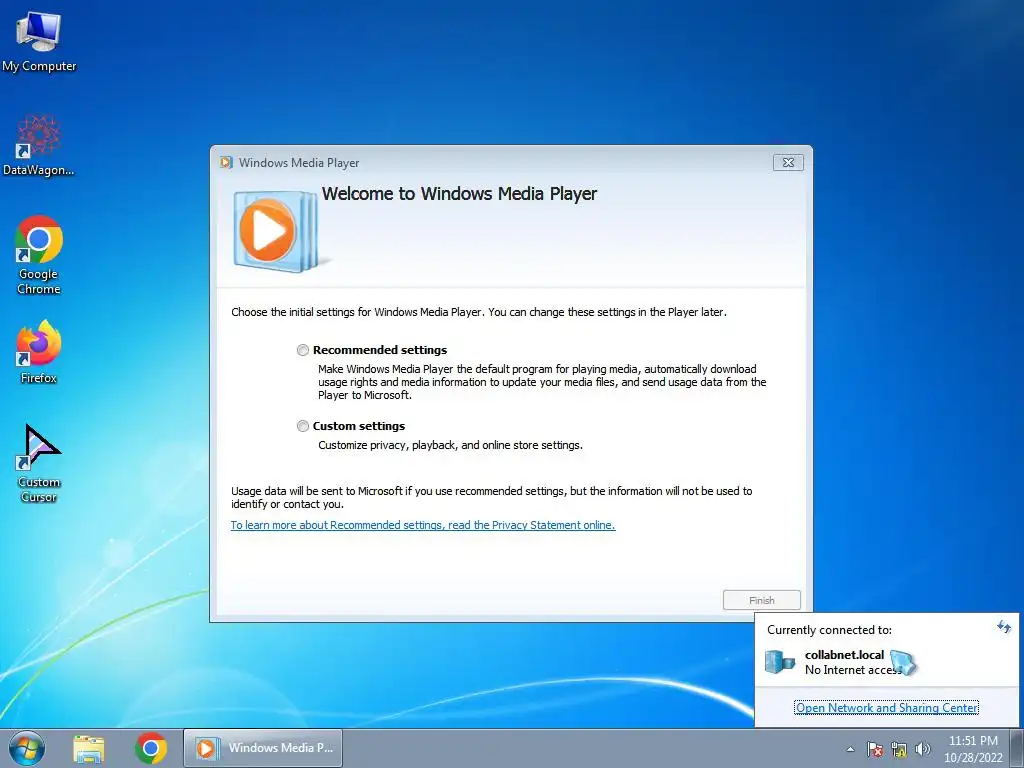Click the taskbar clock showing 11:51 PM

pyautogui.click(x=973, y=748)
